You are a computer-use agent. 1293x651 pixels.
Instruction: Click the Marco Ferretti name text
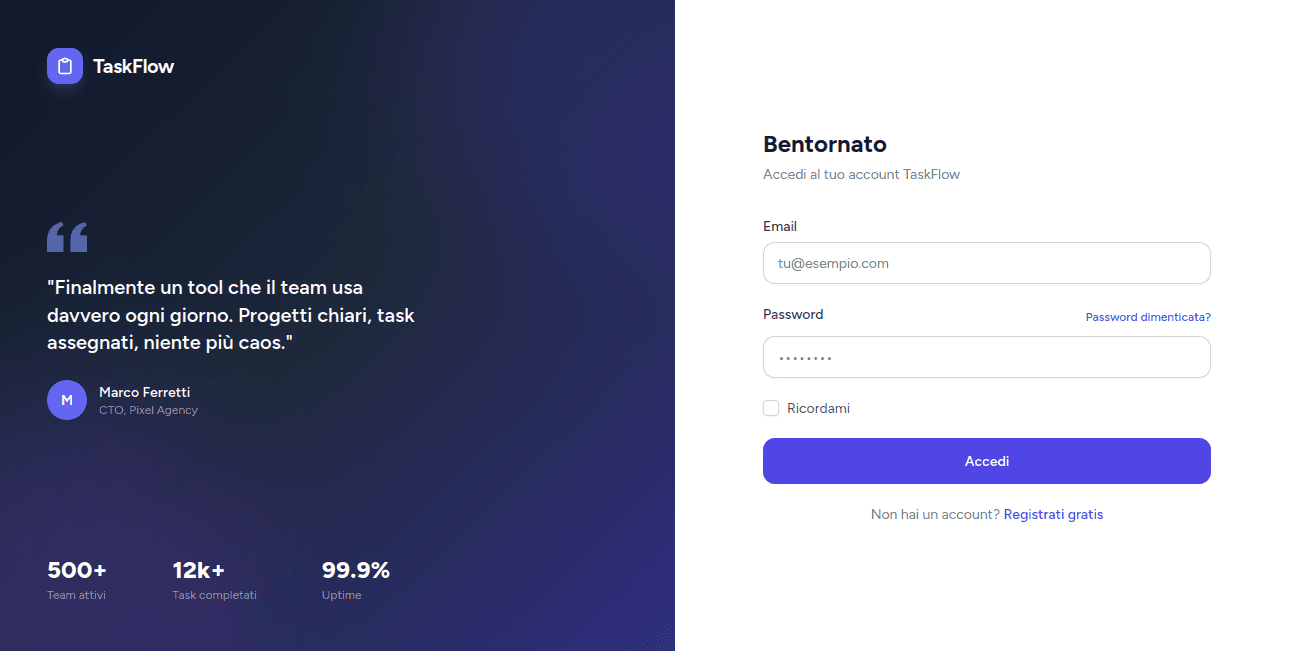144,392
